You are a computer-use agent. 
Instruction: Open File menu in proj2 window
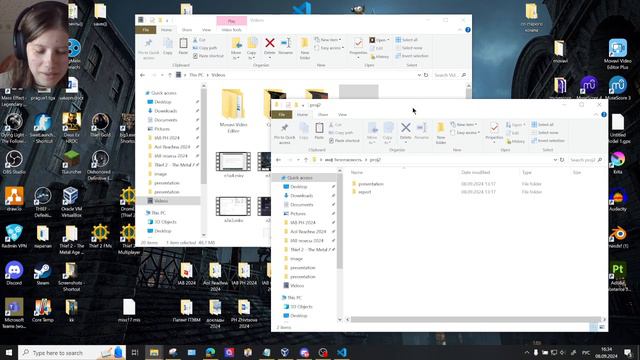pos(282,115)
